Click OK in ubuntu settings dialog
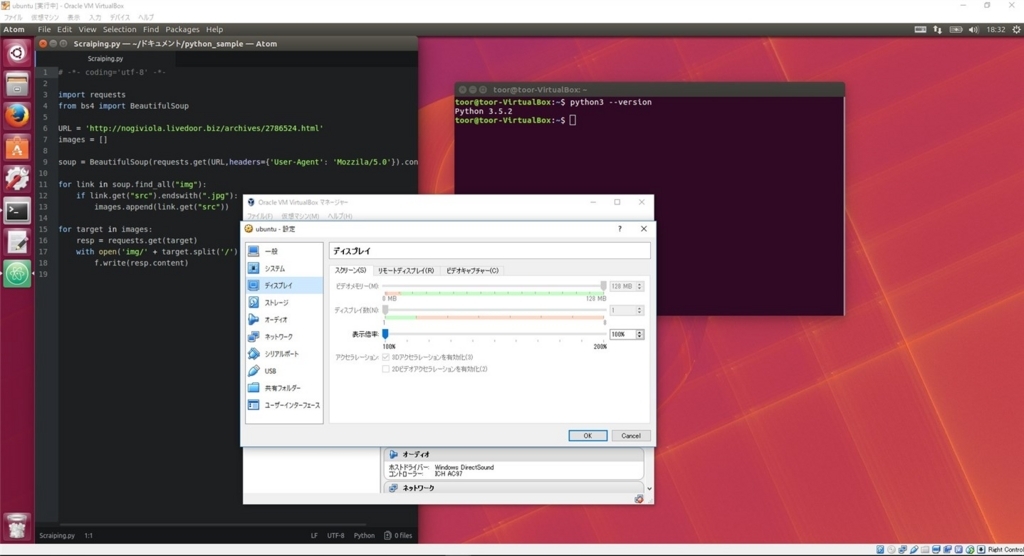The image size is (1024, 556). point(587,436)
